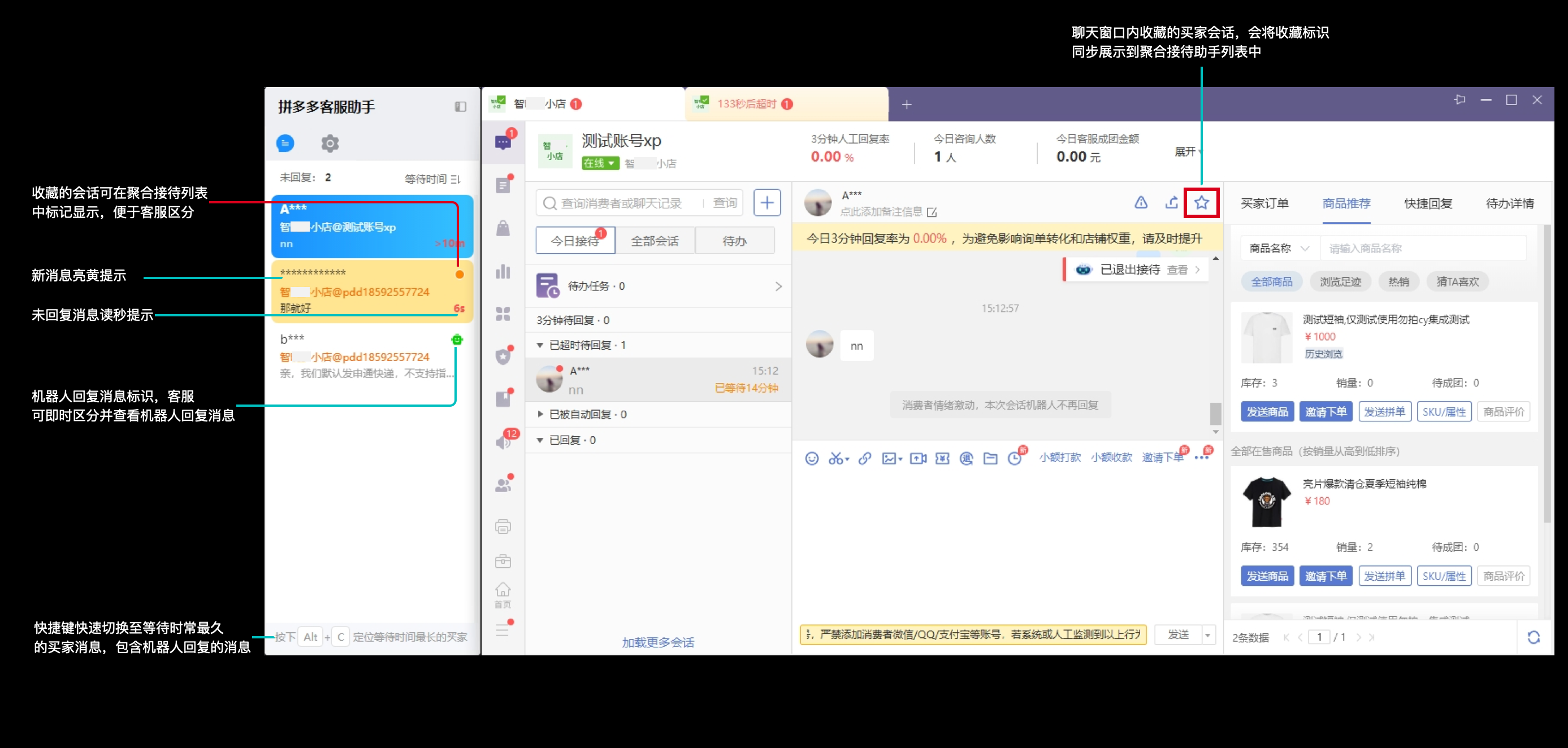Screen dimensions: 1568x748
Task: Send an image via picture icon
Action: click(x=892, y=458)
